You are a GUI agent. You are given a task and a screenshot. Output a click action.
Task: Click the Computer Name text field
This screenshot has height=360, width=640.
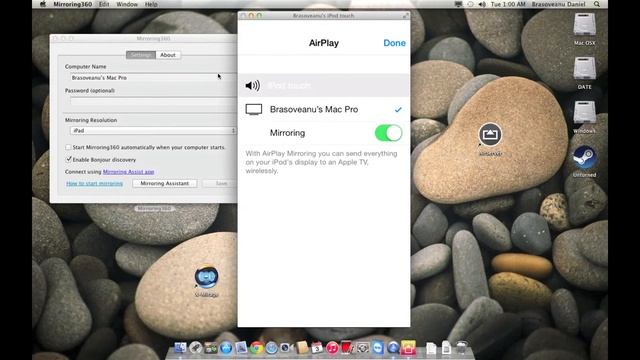(153, 78)
